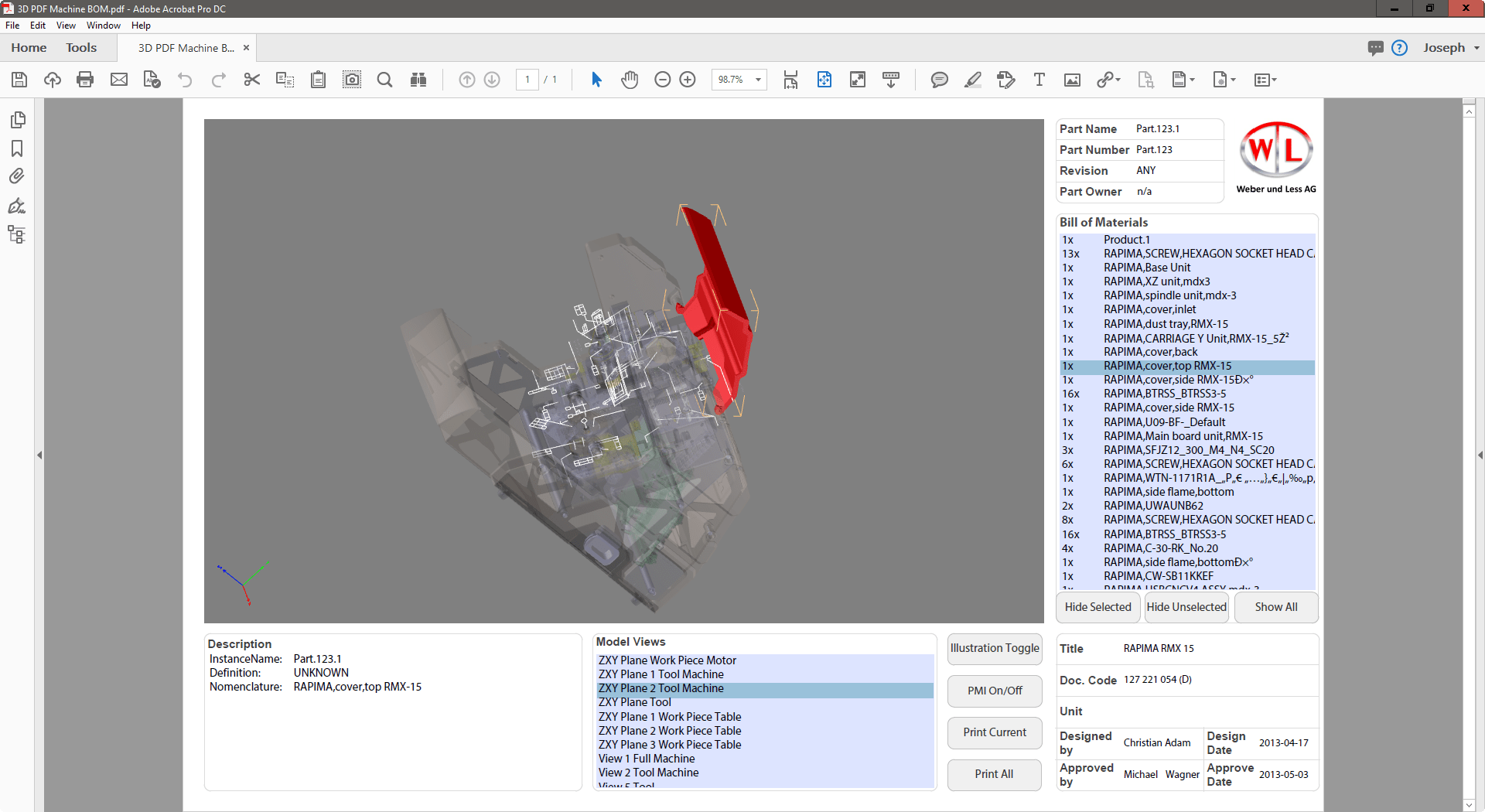Open the zoom percentage dropdown

pyautogui.click(x=758, y=80)
